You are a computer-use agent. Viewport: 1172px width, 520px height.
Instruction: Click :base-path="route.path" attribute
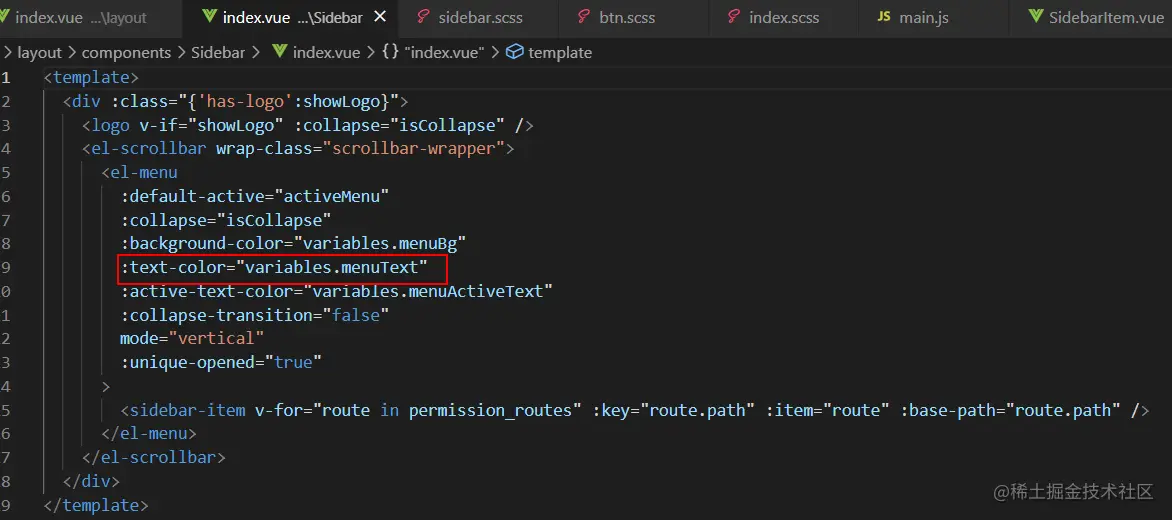point(1011,410)
